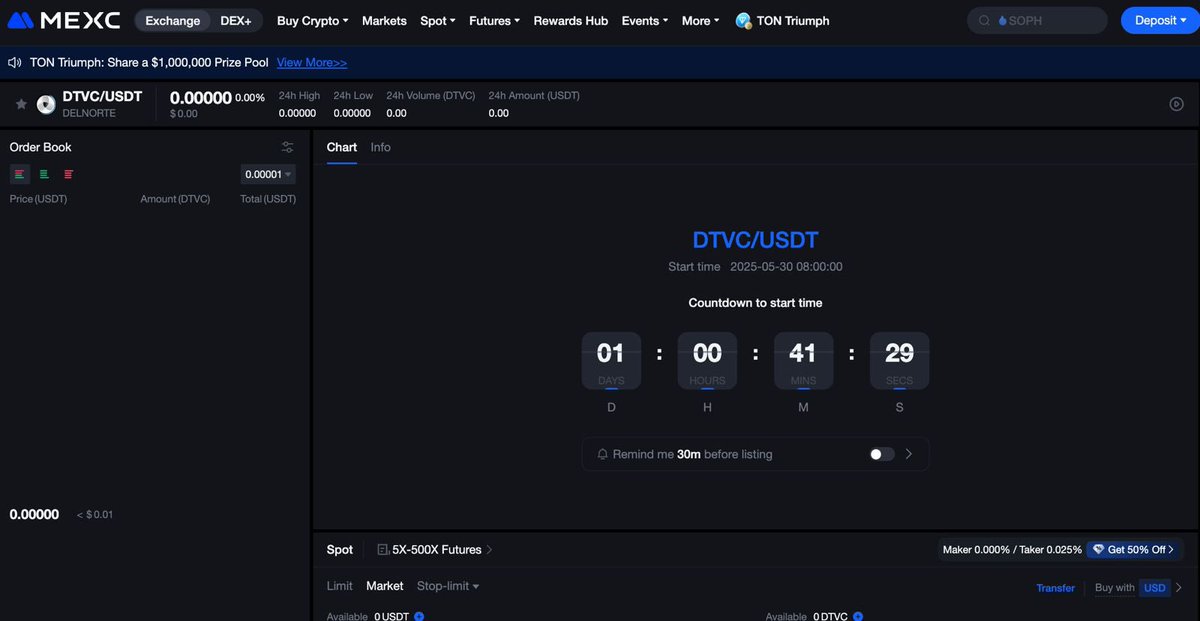Show buy orders only view
The image size is (1200, 621).
(44, 174)
